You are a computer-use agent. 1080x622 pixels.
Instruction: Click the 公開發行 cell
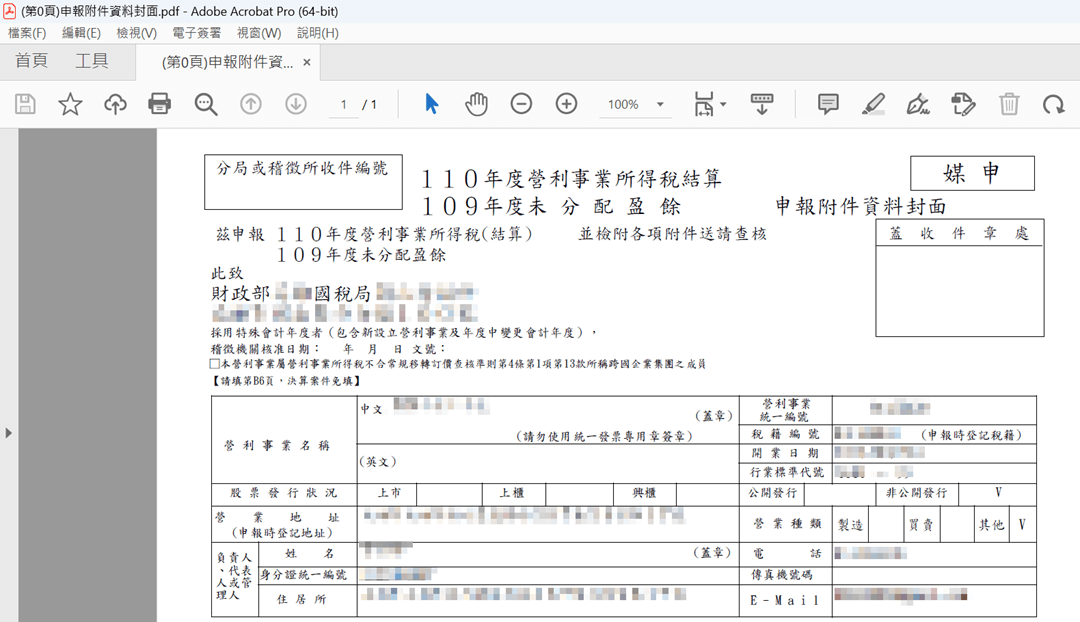(x=772, y=493)
